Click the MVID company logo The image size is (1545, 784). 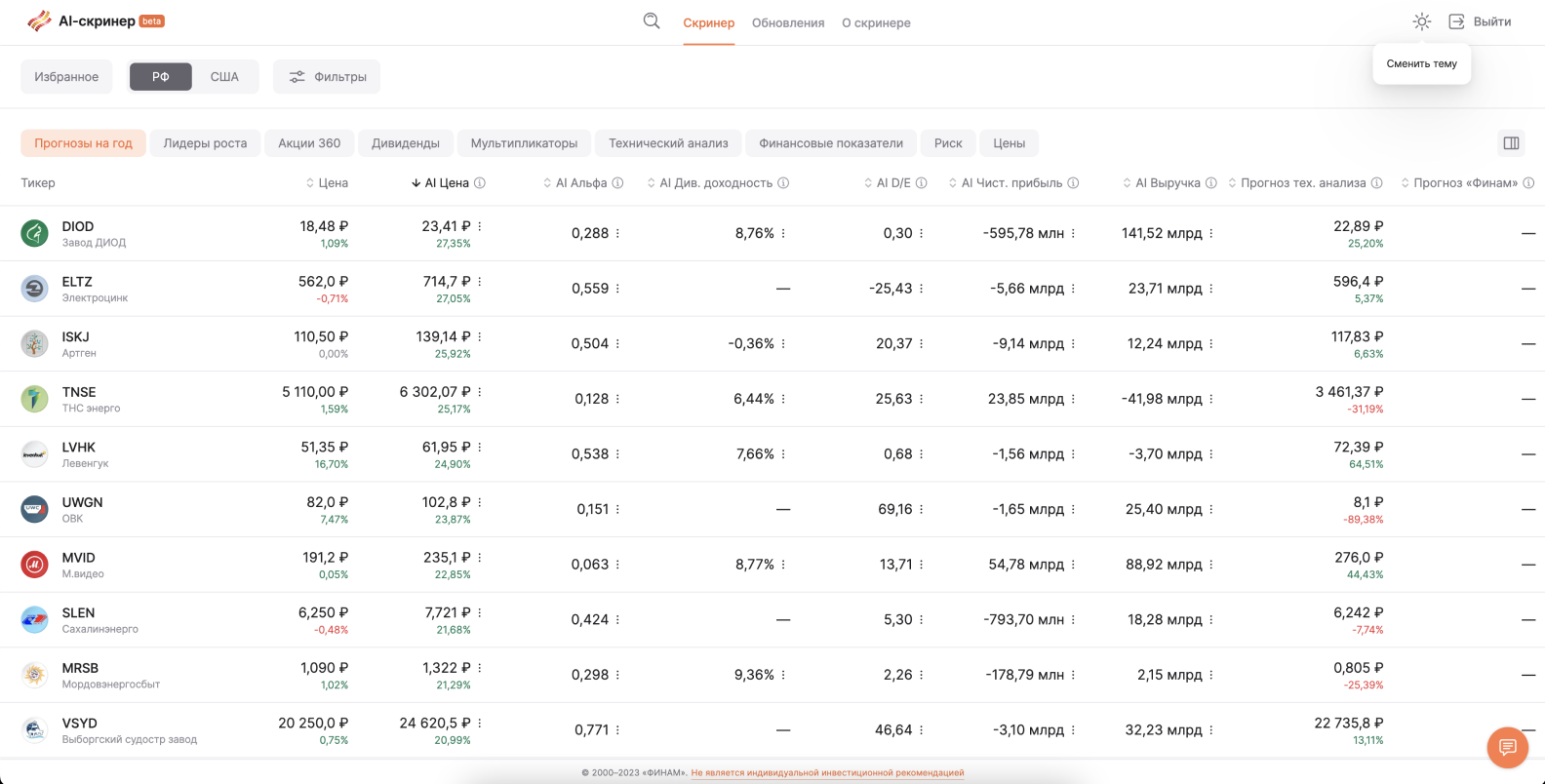tap(34, 565)
